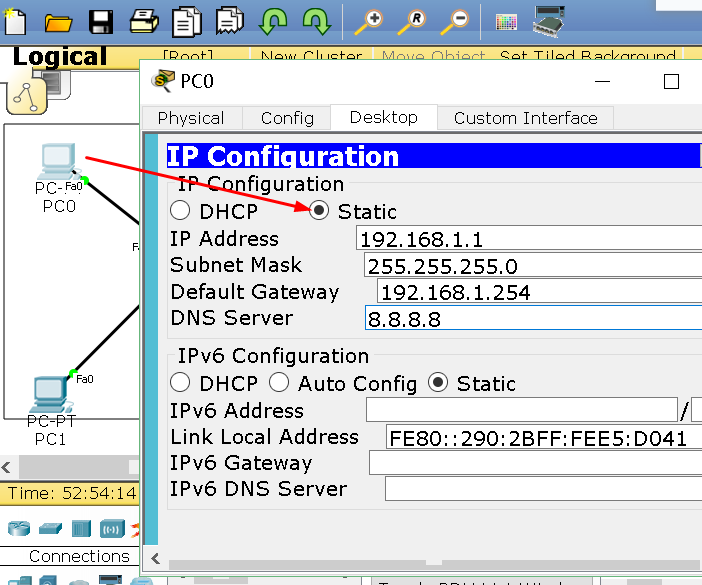Click the logical workspace topology icon
Viewport: 702px width, 585px height.
[27, 95]
